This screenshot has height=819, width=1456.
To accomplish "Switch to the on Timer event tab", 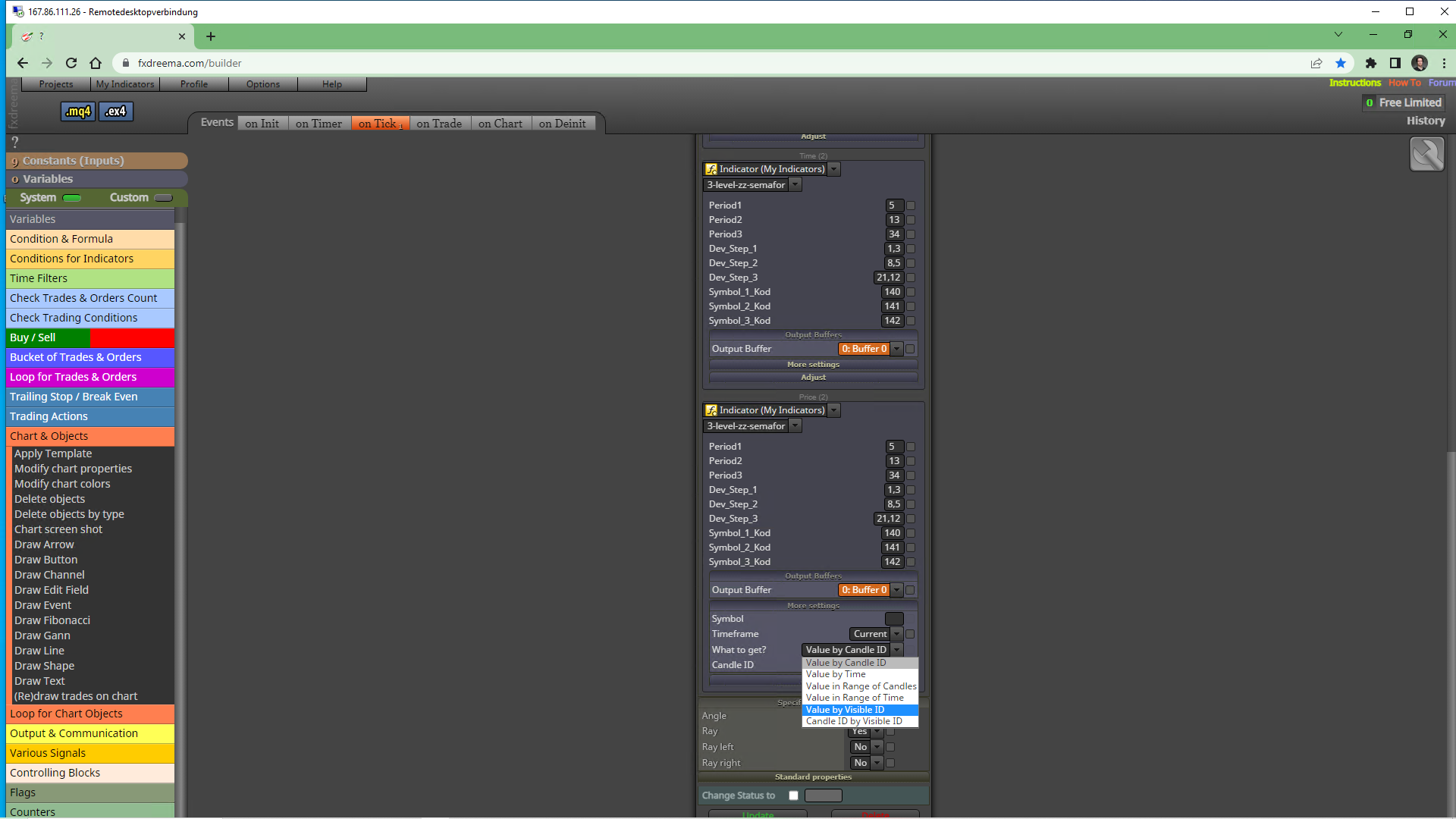I will (318, 124).
